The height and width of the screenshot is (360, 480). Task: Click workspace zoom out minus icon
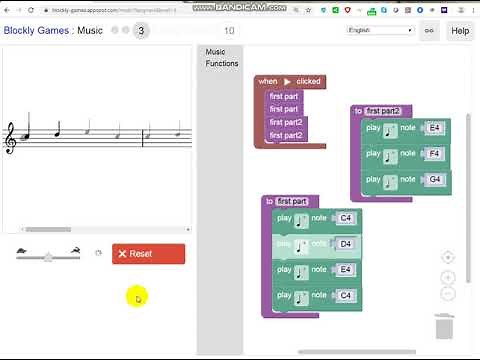[x=448, y=294]
